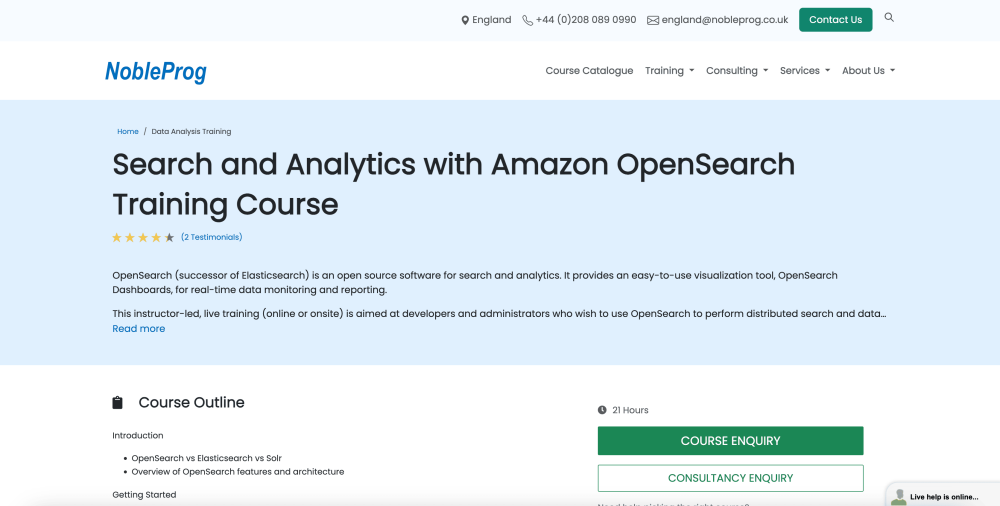Click the green Course Enquiry button
1000x506 pixels.
coord(730,441)
